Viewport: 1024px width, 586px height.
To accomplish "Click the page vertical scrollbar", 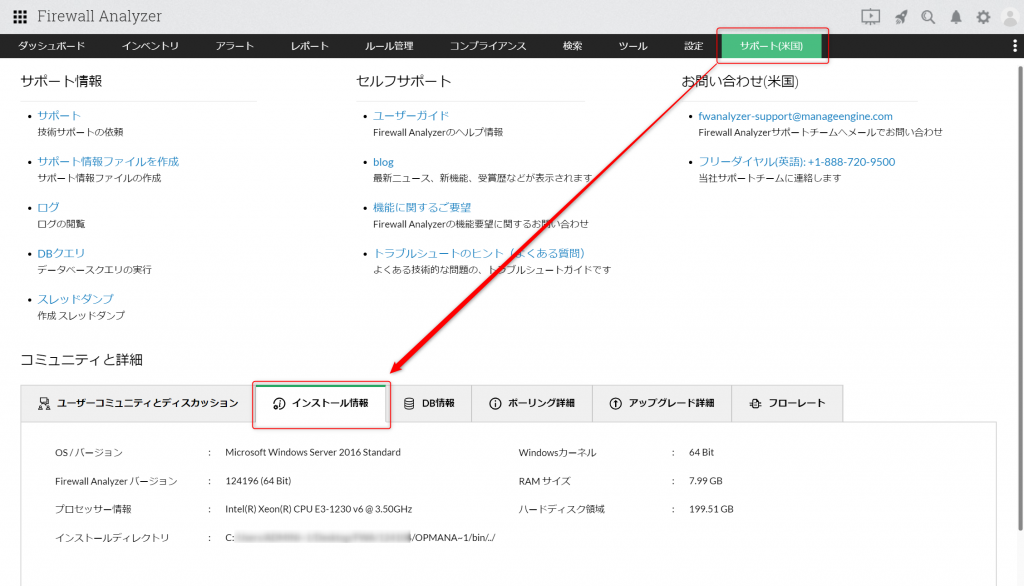I will 1020,297.
